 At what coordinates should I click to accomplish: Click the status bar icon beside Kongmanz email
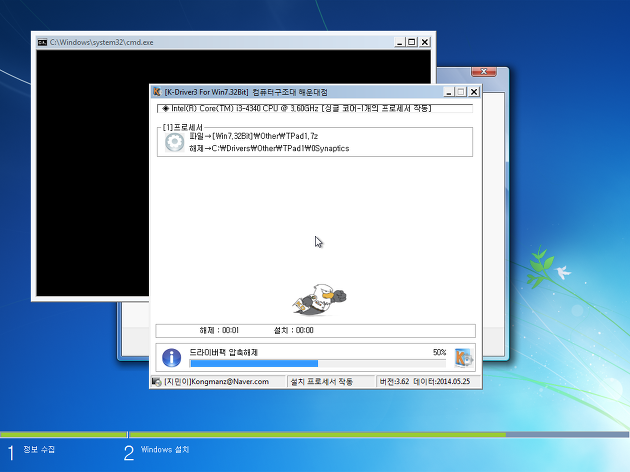pyautogui.click(x=157, y=382)
